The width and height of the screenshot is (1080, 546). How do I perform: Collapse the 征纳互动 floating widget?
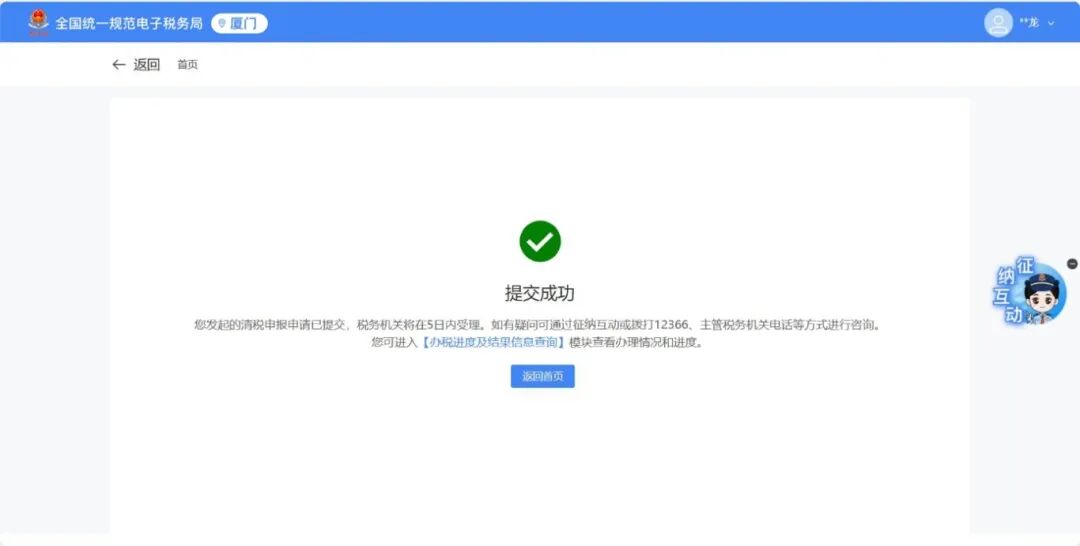pyautogui.click(x=1072, y=264)
